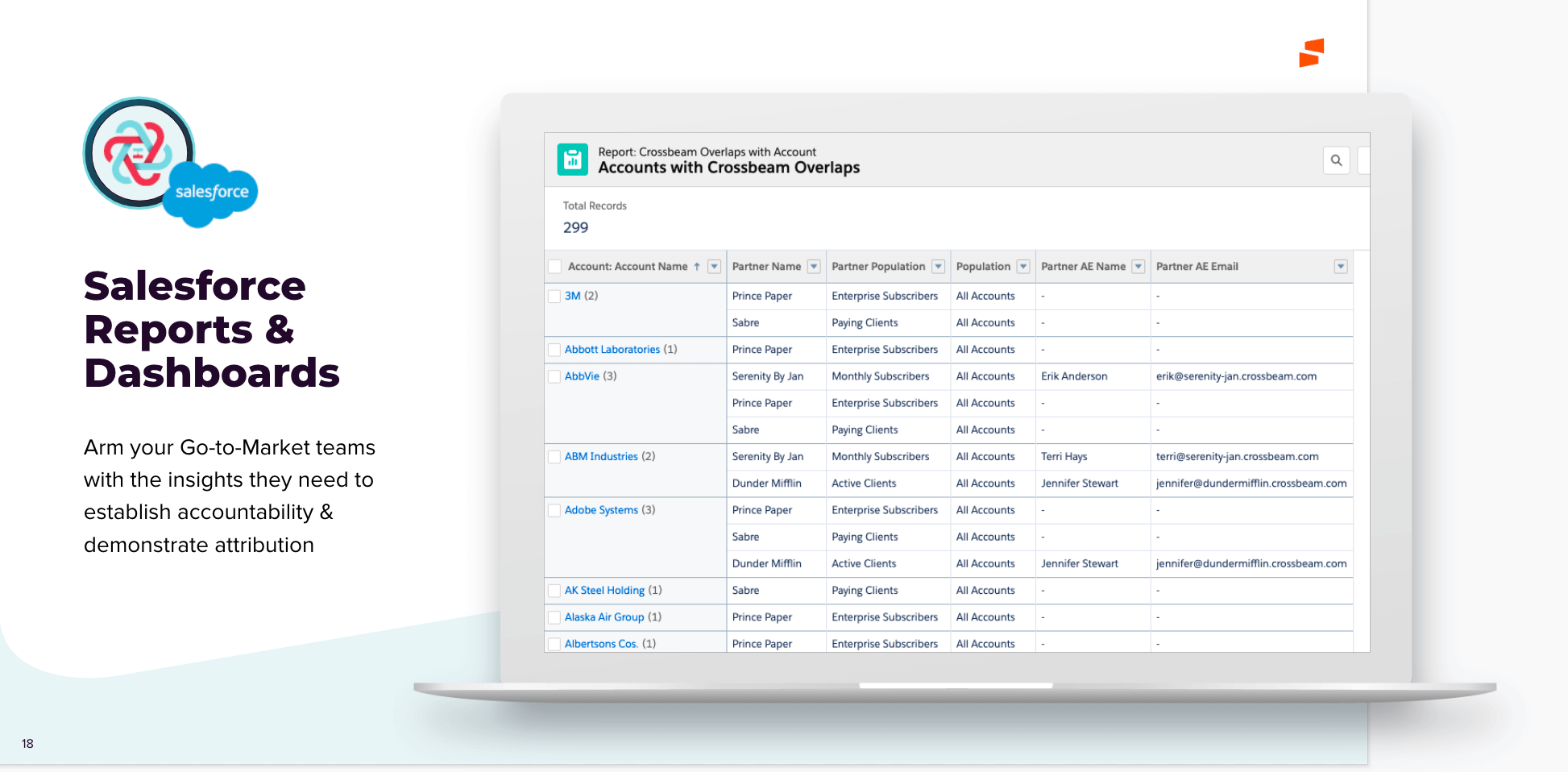Viewport: 1568px width, 772px height.
Task: Click the green report icon beside title
Action: 573,160
